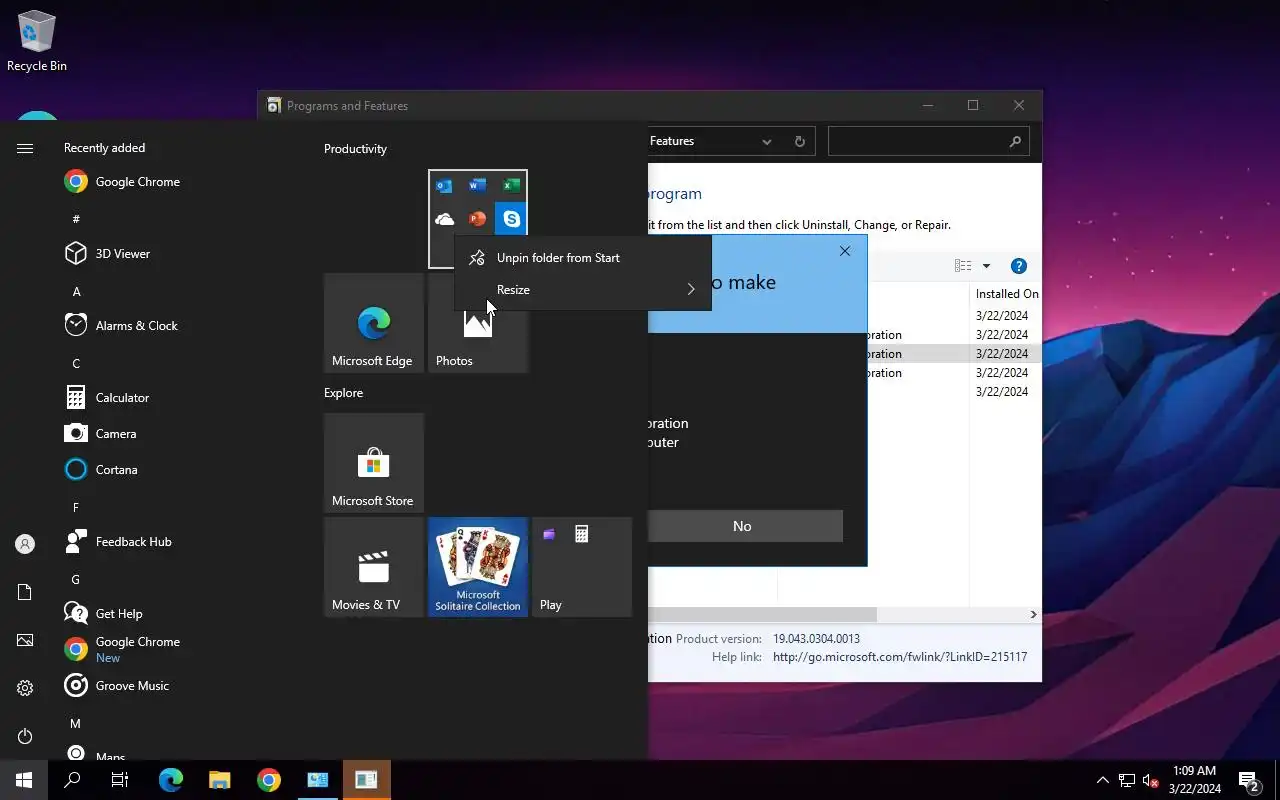Click Control Panel taskbar button
Image resolution: width=1280 pixels, height=800 pixels.
[x=317, y=780]
